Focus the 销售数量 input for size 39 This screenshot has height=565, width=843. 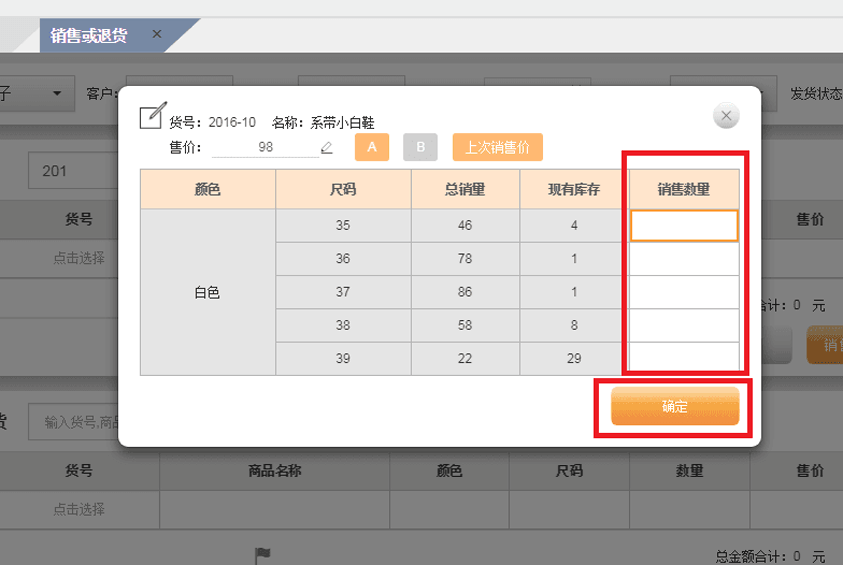pos(684,357)
